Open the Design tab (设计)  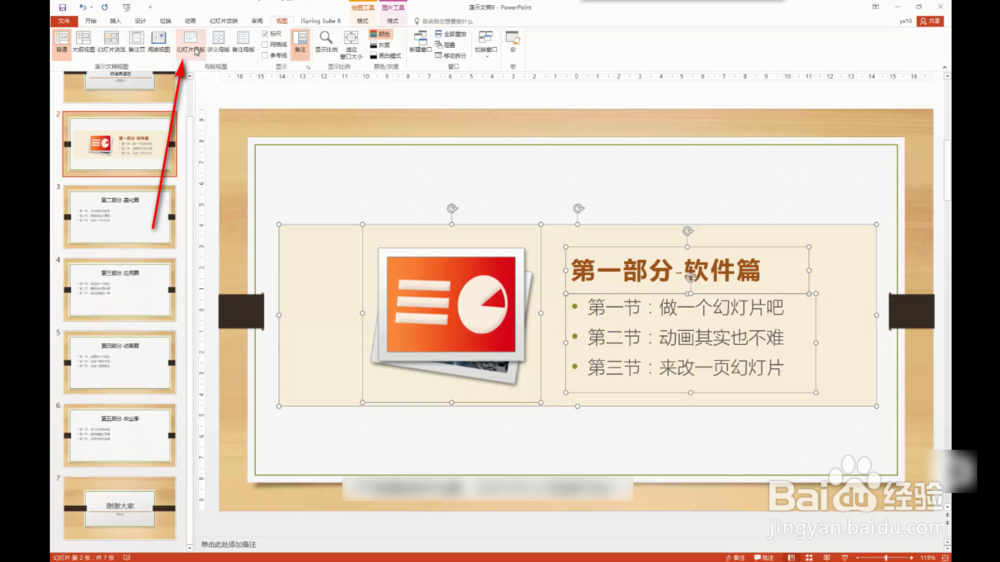(140, 21)
